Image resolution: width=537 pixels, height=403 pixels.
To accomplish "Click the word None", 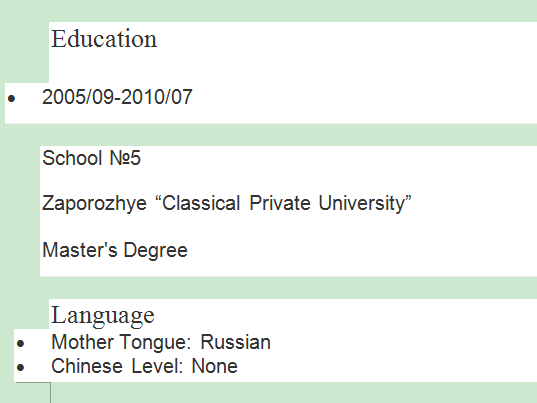I will (x=214, y=366).
